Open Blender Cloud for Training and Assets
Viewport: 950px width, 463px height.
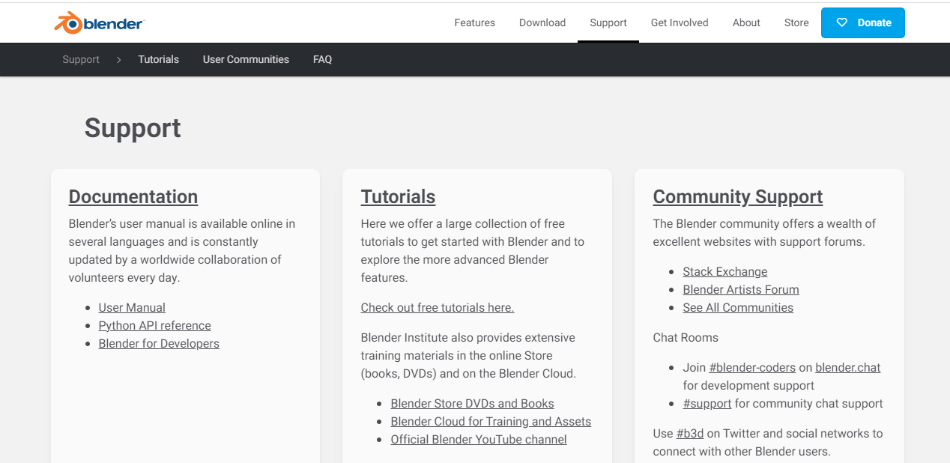point(491,422)
